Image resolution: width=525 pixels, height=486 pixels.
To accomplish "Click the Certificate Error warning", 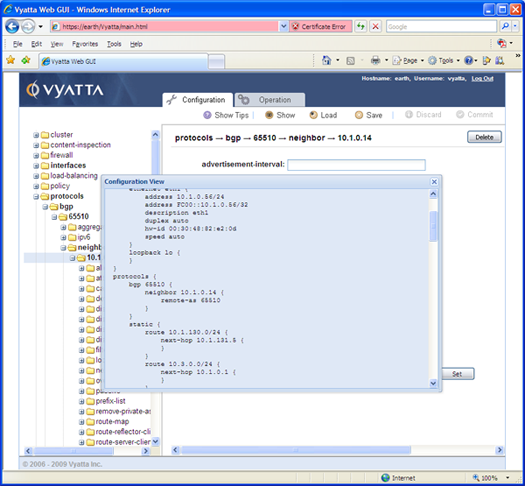I will click(321, 26).
